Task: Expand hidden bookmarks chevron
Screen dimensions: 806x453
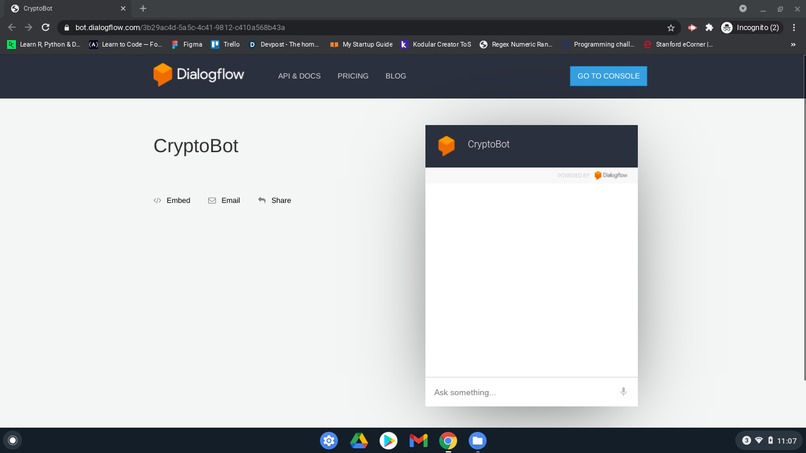Action: (793, 44)
